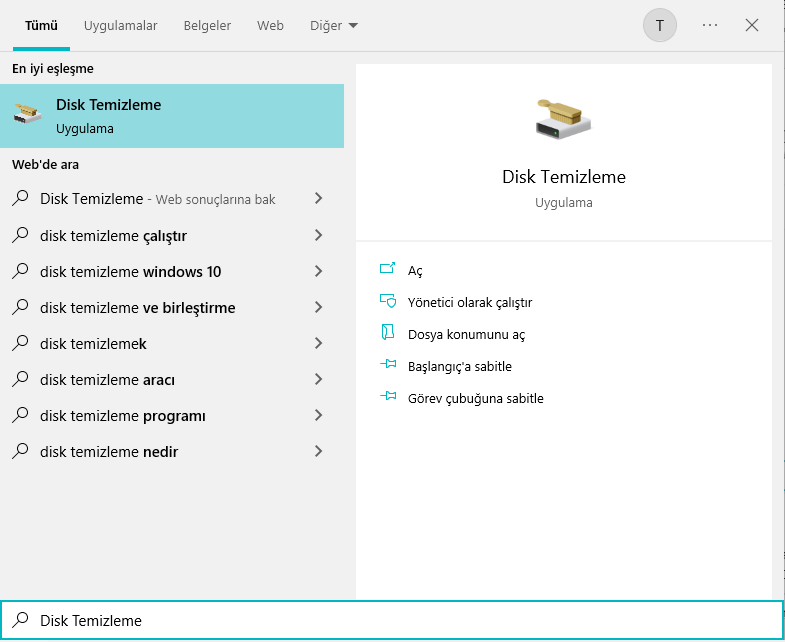Click the Başlangıç'a sabitle pin icon

click(388, 366)
